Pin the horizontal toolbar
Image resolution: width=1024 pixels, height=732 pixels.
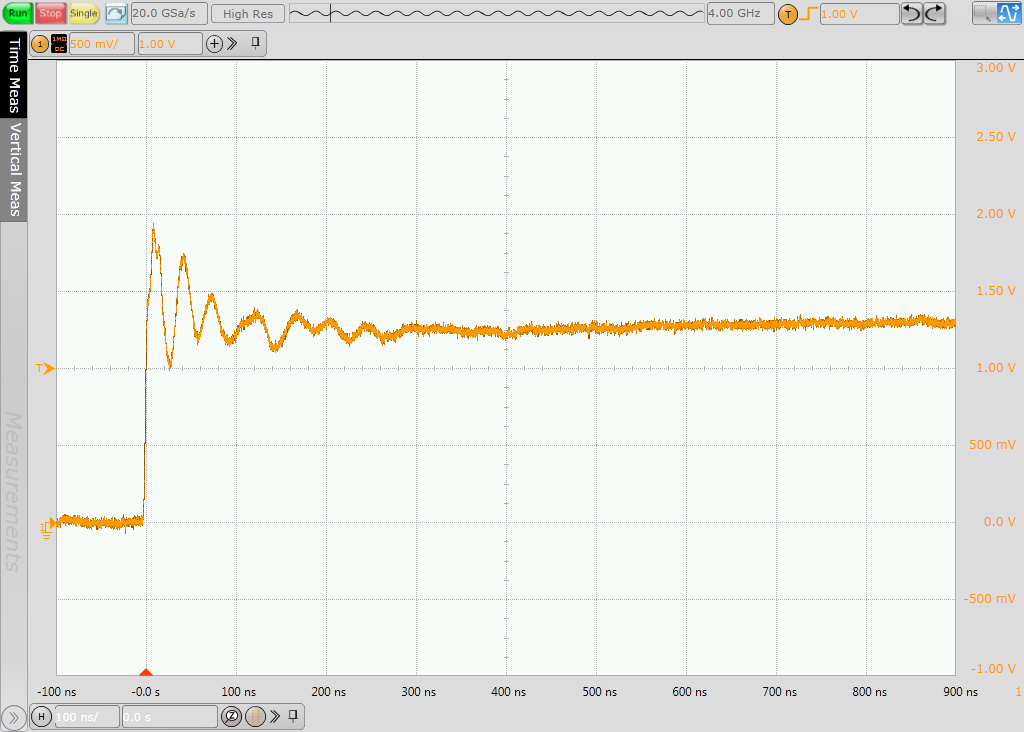pyautogui.click(x=293, y=716)
